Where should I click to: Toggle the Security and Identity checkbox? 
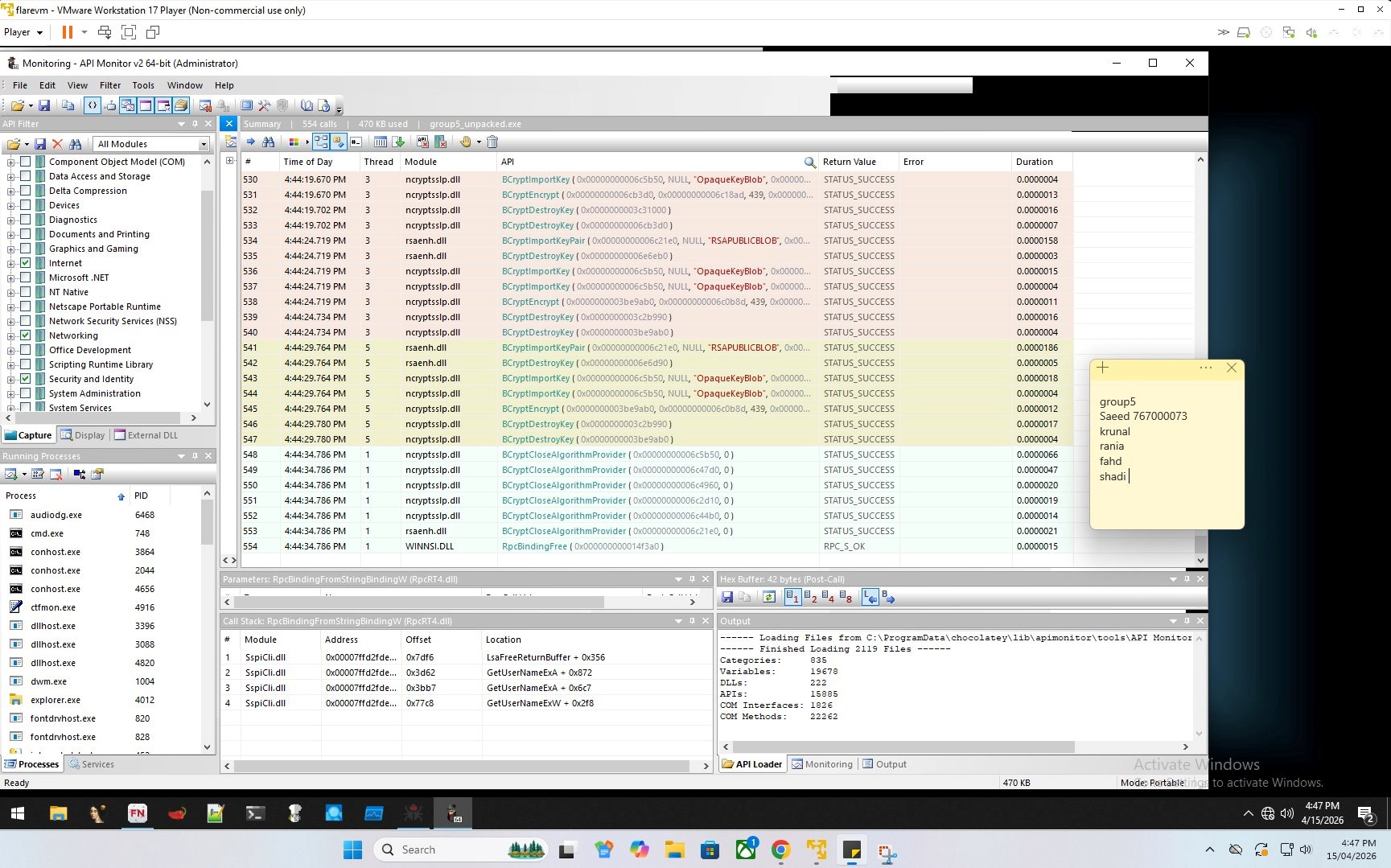tap(26, 379)
